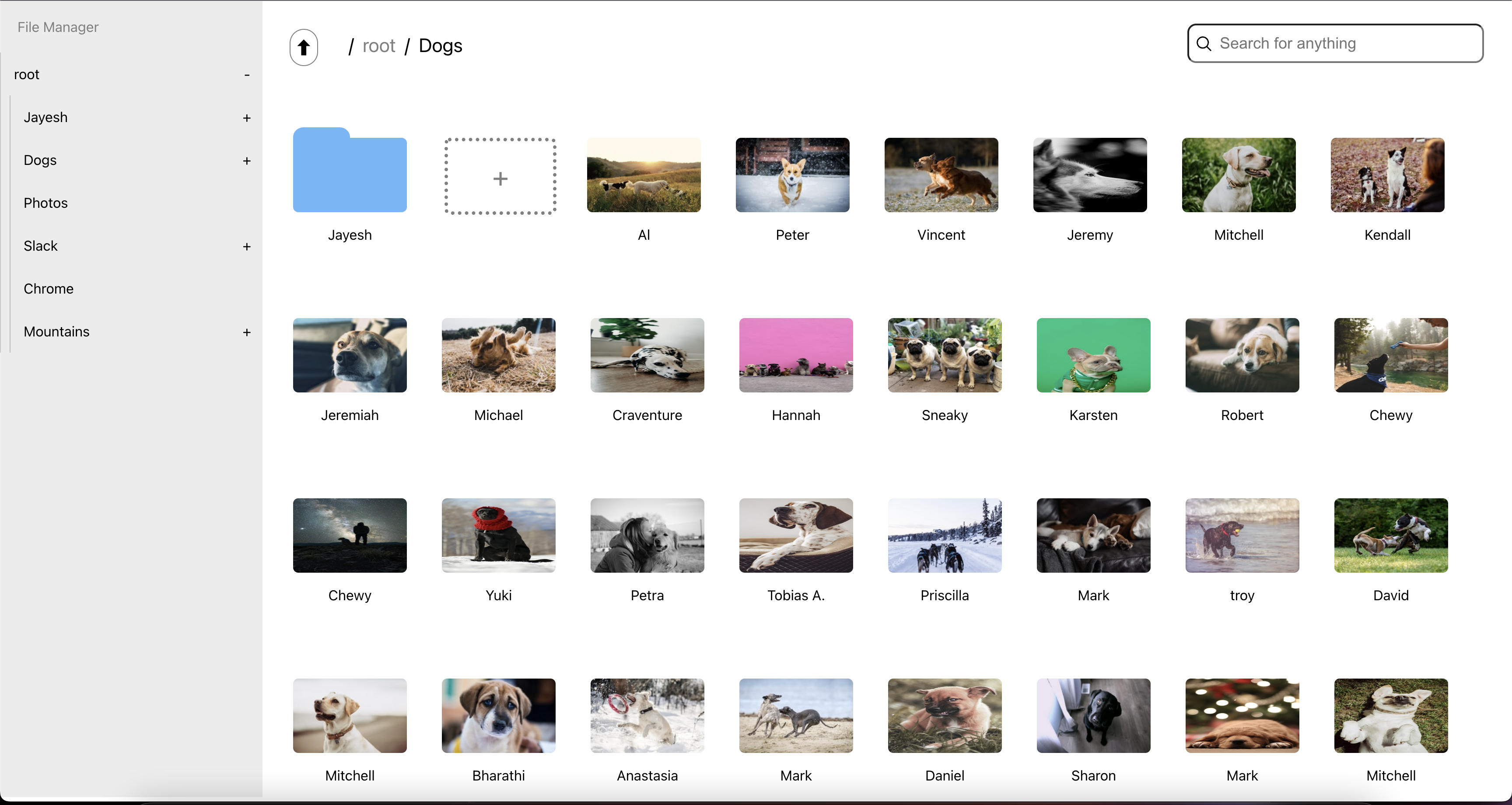
Task: Open the Bharathi puppy thumbnail
Action: pos(498,716)
